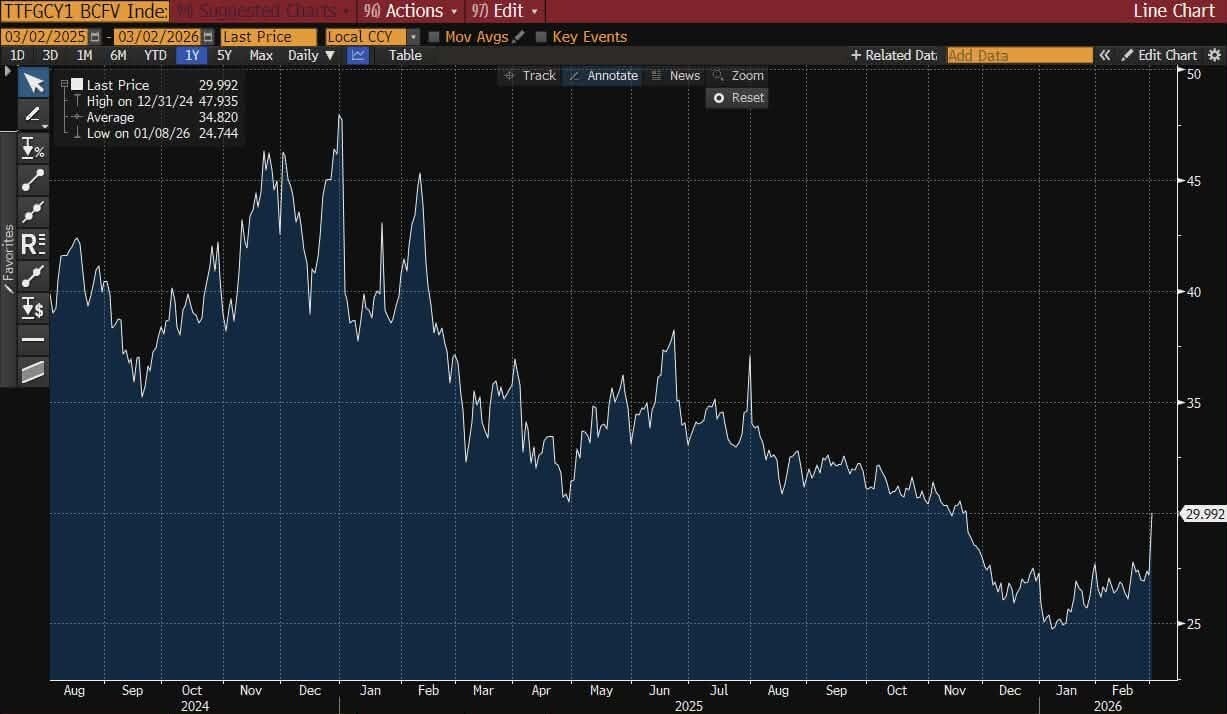Switch to the 5Y time range
The height and width of the screenshot is (714, 1227).
point(224,56)
